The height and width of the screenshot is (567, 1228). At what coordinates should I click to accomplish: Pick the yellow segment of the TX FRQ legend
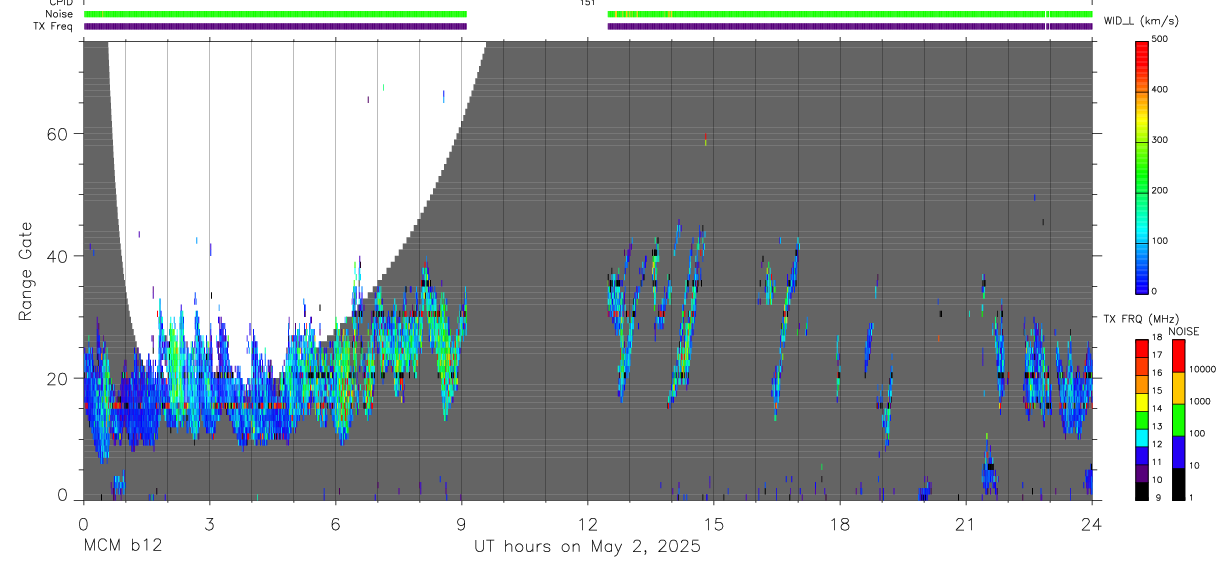coord(1141,401)
